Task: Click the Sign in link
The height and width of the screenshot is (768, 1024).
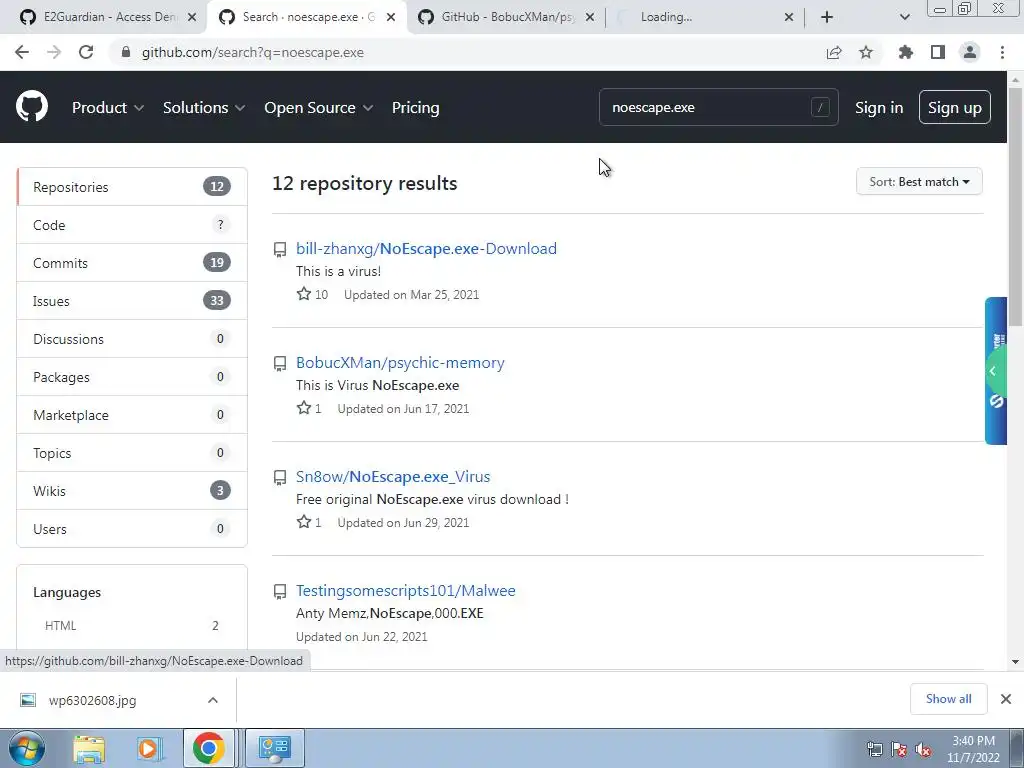Action: pyautogui.click(x=879, y=108)
